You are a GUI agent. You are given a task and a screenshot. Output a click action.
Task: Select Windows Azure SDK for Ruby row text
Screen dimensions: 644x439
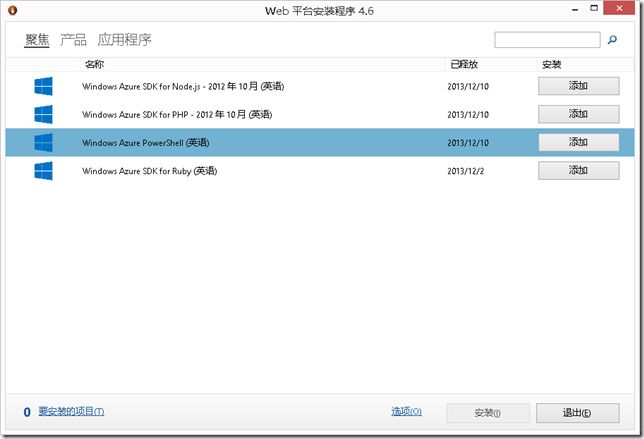150,171
